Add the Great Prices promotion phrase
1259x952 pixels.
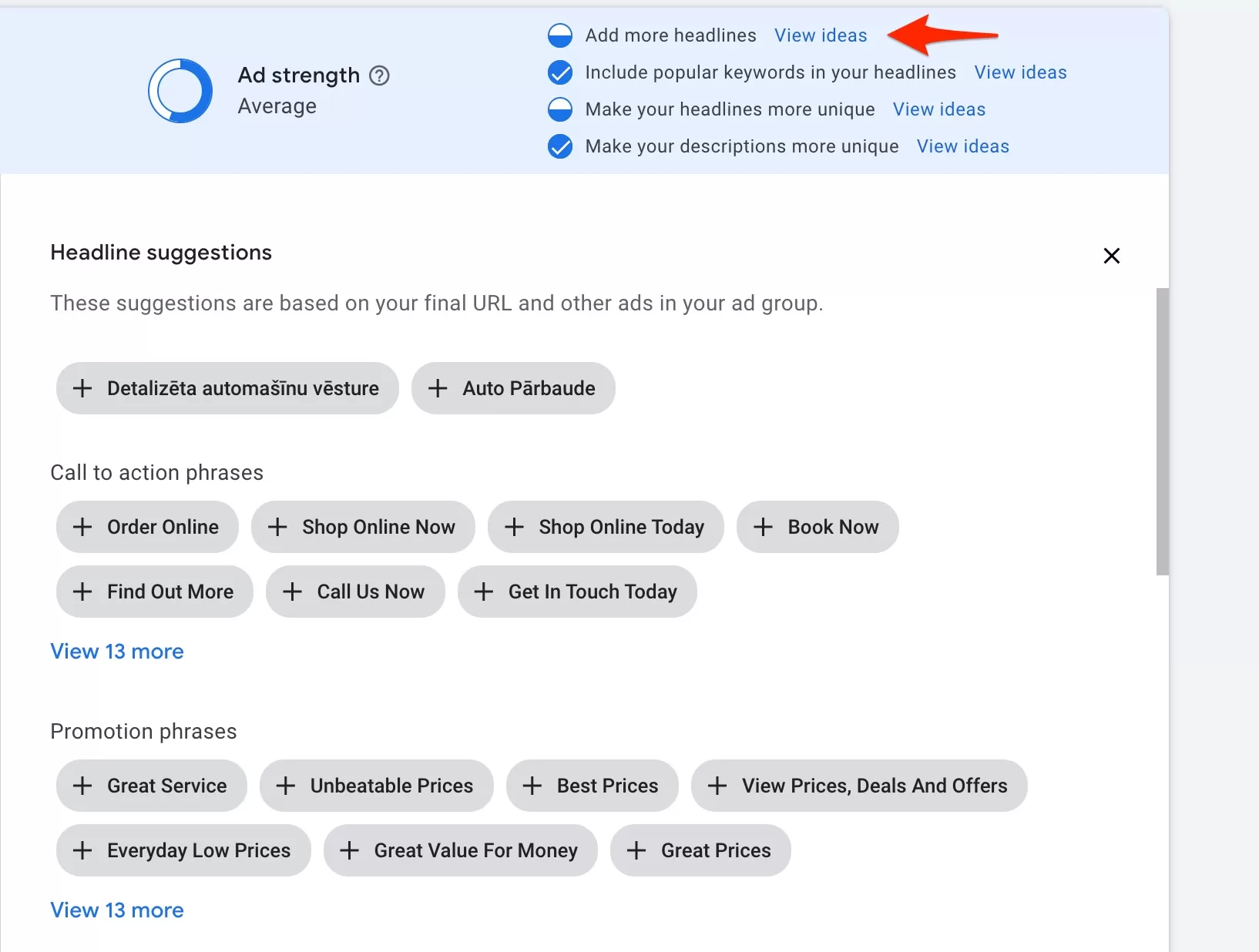click(700, 850)
